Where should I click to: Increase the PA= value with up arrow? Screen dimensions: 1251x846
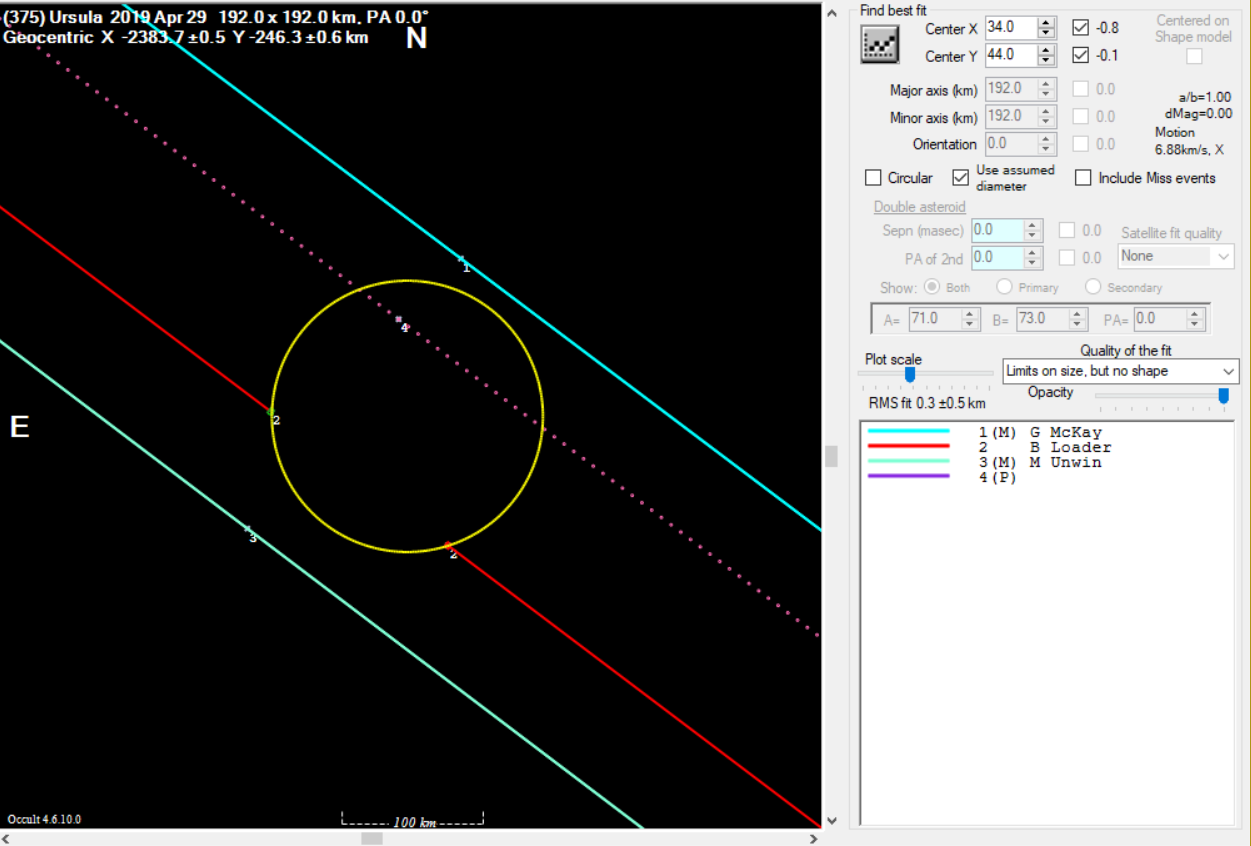(1194, 314)
